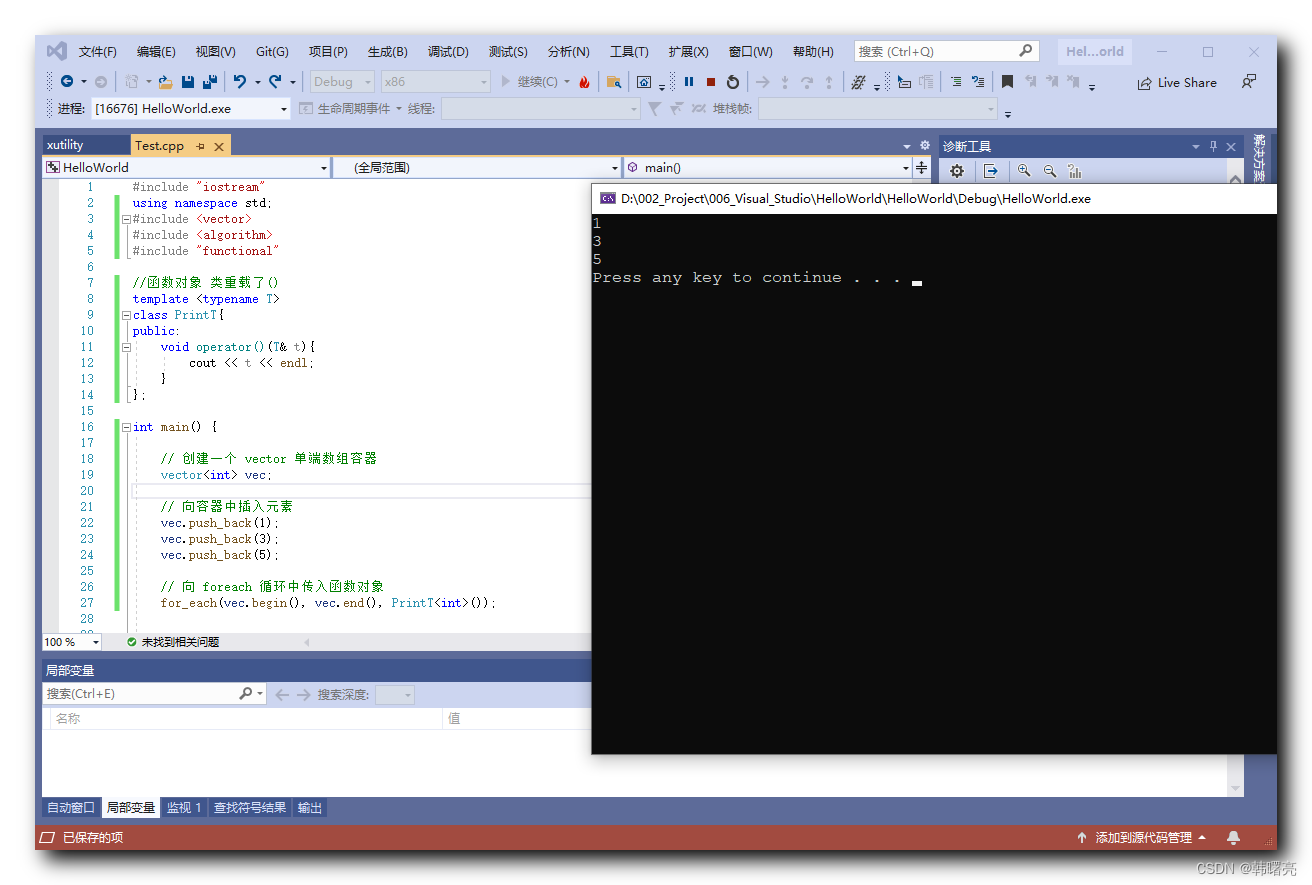
Task: Open the 调试(D) menu
Action: point(448,51)
